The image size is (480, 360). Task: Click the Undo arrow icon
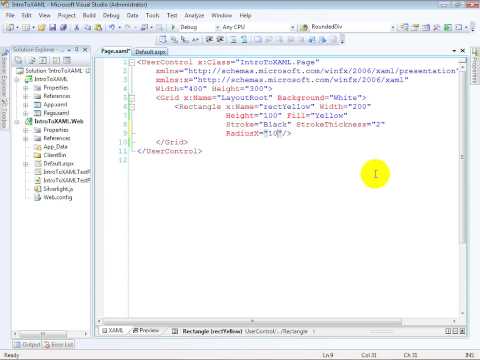tap(112, 27)
